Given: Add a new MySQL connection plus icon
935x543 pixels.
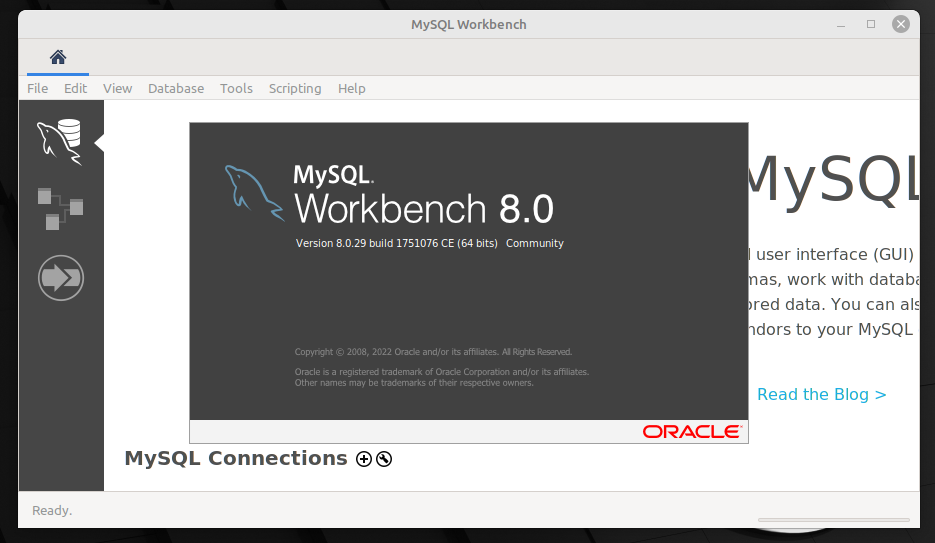Looking at the screenshot, I should tap(364, 459).
